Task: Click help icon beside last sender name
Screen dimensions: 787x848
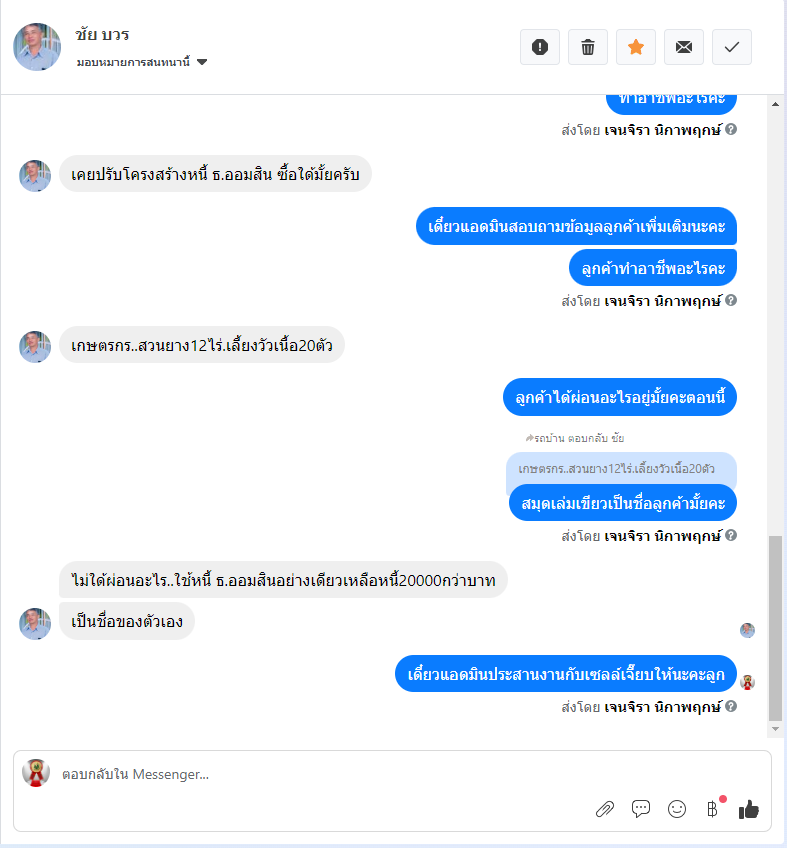Action: click(x=731, y=706)
